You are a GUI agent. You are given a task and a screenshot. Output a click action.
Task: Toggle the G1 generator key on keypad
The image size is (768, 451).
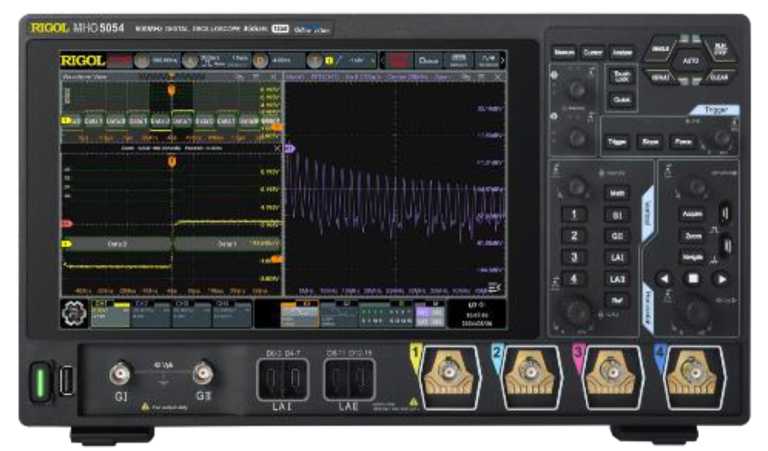[617, 215]
